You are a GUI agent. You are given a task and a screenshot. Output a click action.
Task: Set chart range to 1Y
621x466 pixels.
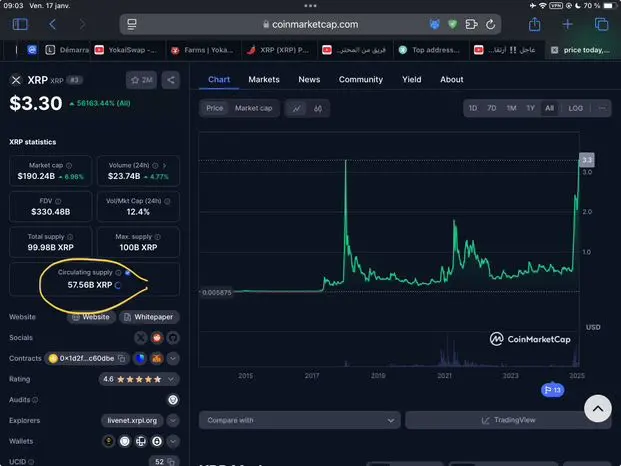[x=531, y=108]
